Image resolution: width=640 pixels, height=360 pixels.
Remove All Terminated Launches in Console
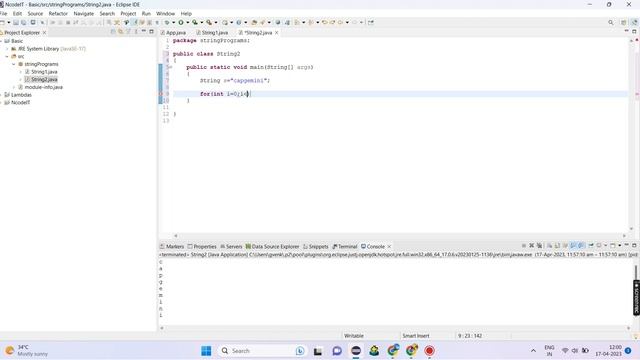539,246
